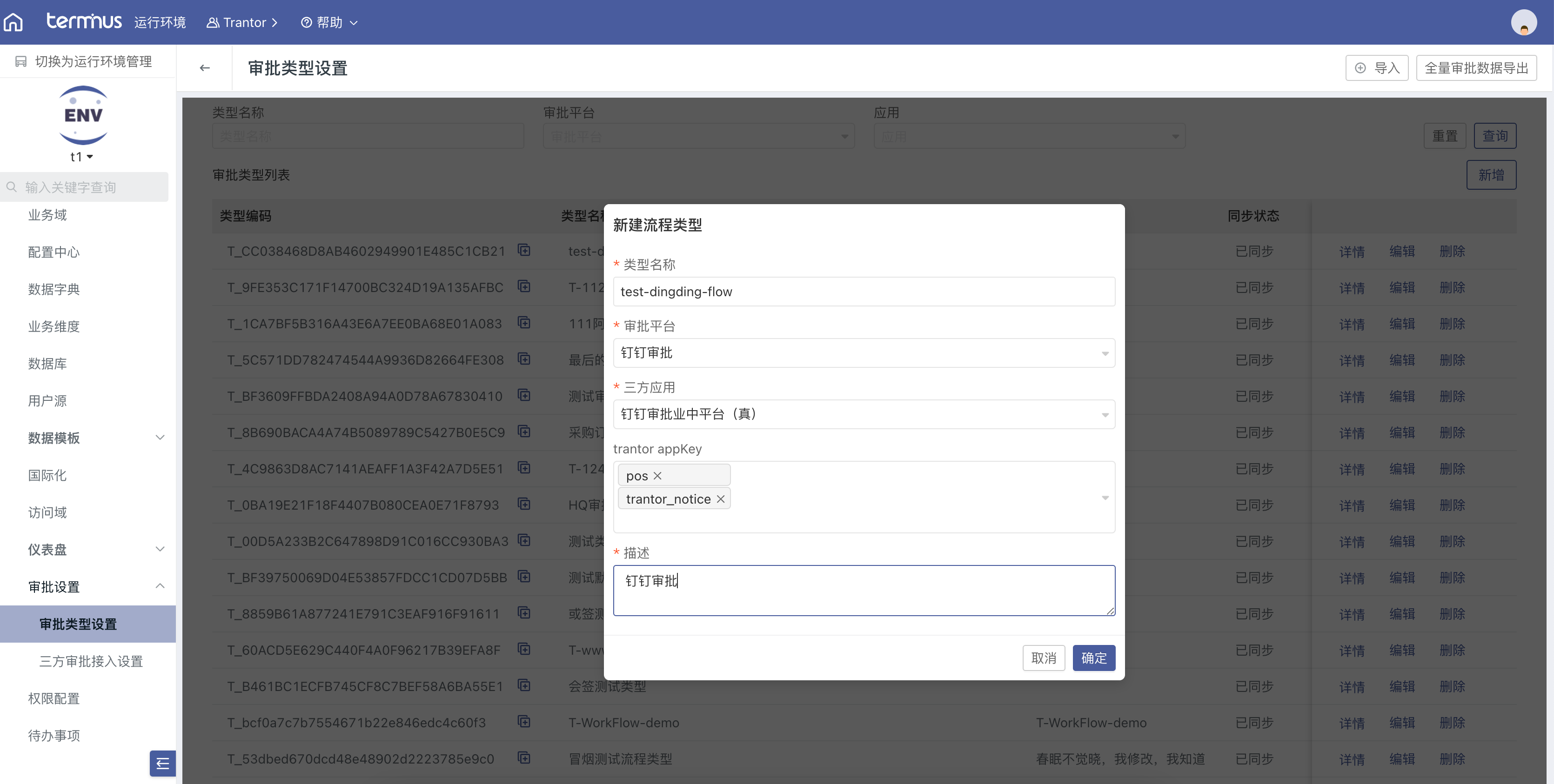
Task: Open 三方审批接入设置 submenu item
Action: [91, 661]
